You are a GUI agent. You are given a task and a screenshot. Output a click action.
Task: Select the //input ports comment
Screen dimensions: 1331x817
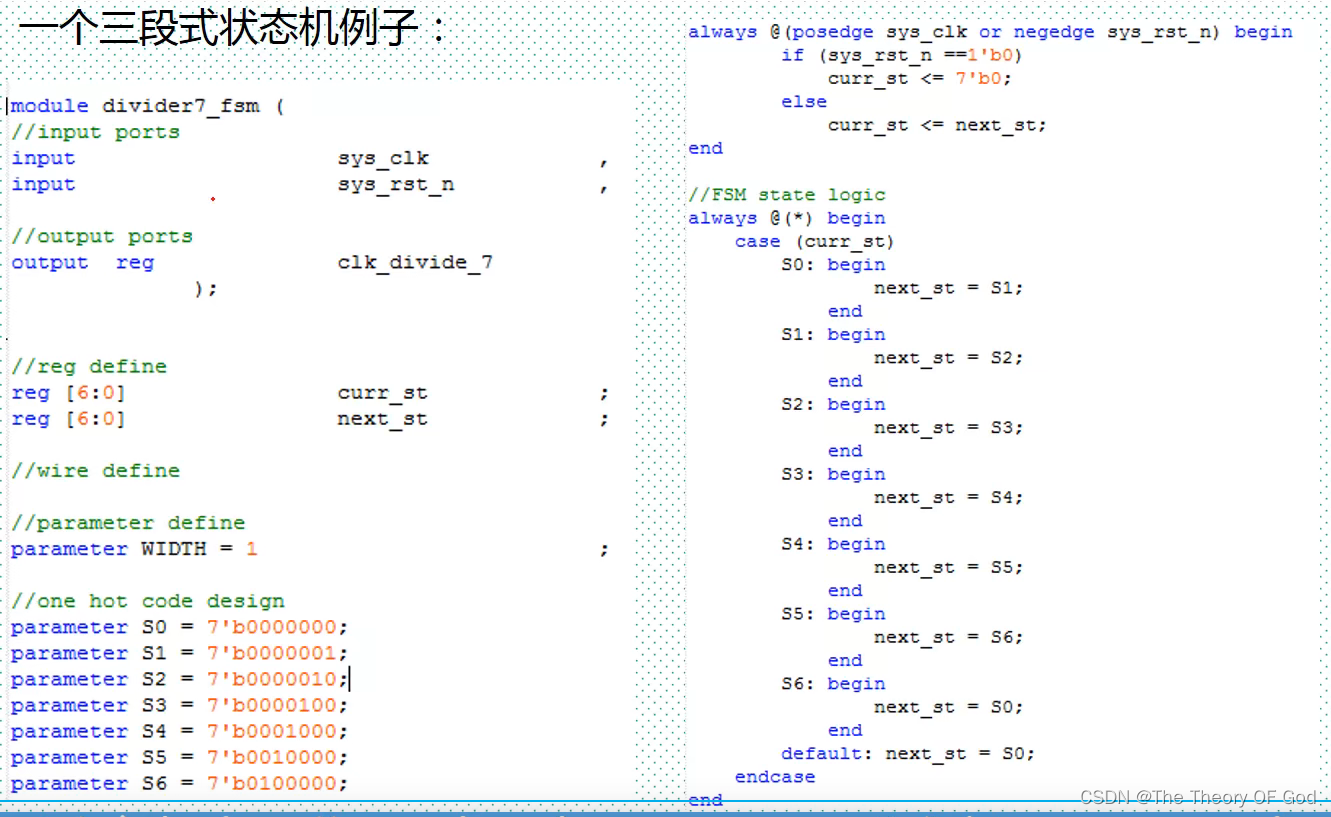(x=96, y=132)
